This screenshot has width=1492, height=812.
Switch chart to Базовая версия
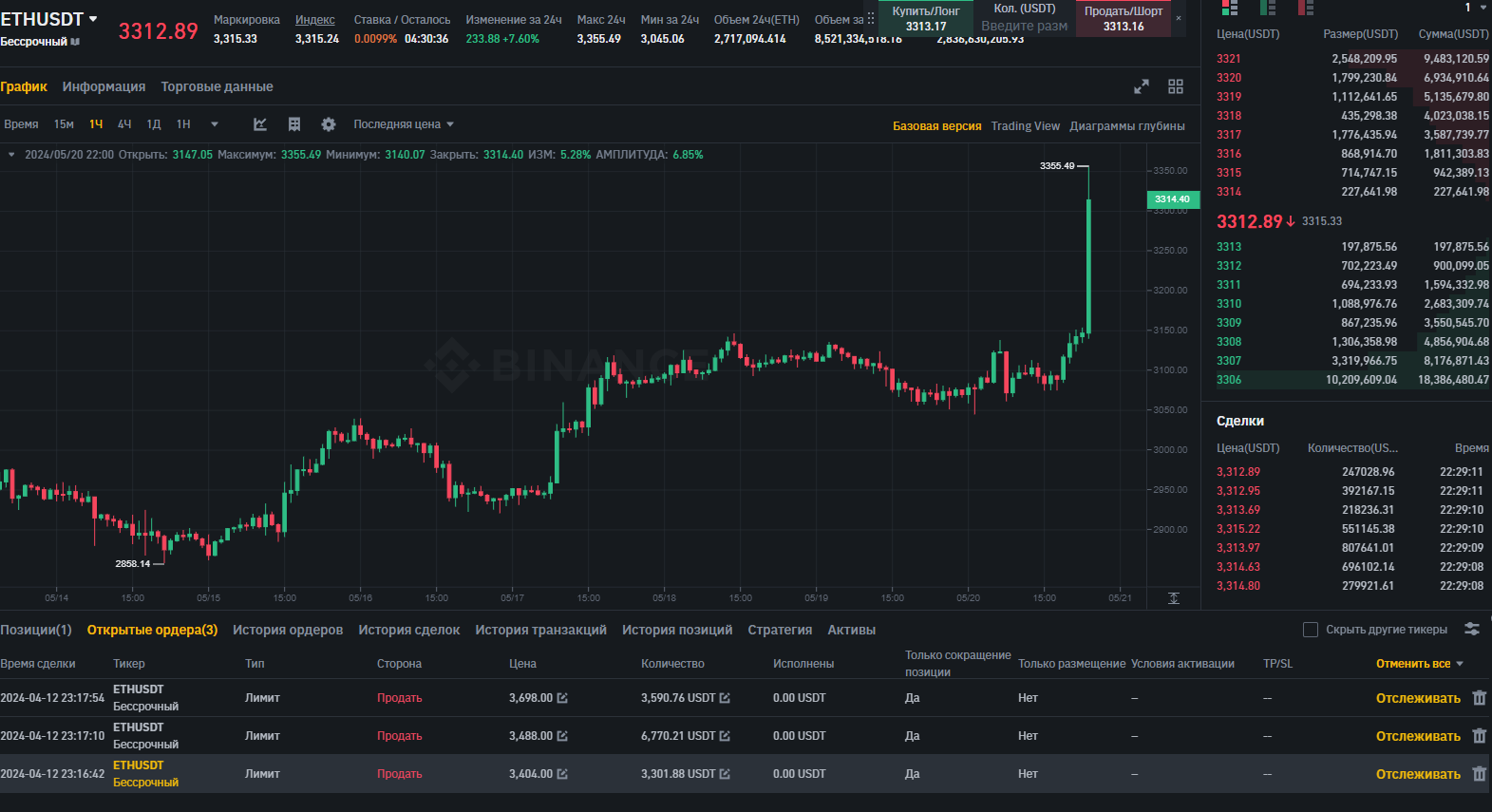(x=936, y=126)
